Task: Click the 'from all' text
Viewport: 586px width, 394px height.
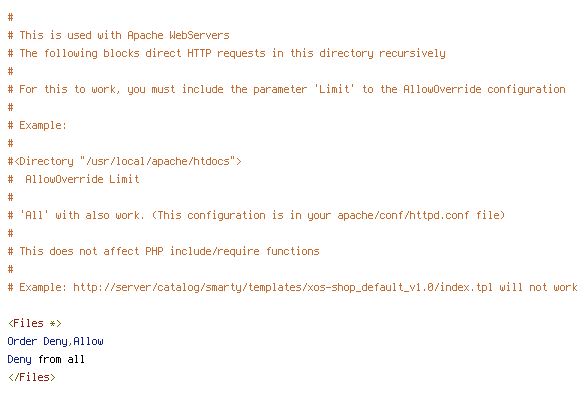Action: click(x=61, y=360)
